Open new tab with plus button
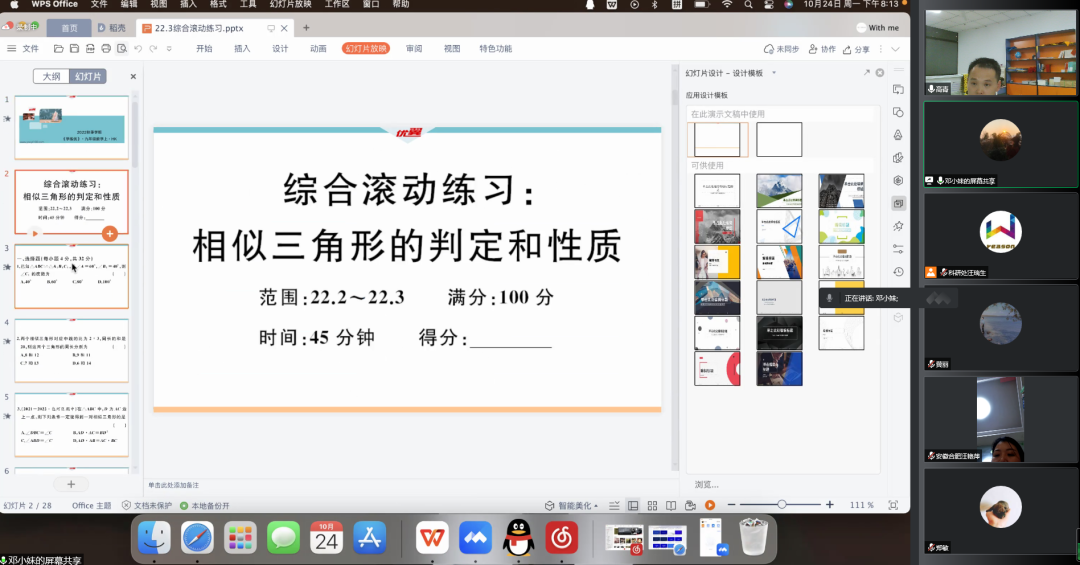The height and width of the screenshot is (565, 1080). click(x=306, y=28)
